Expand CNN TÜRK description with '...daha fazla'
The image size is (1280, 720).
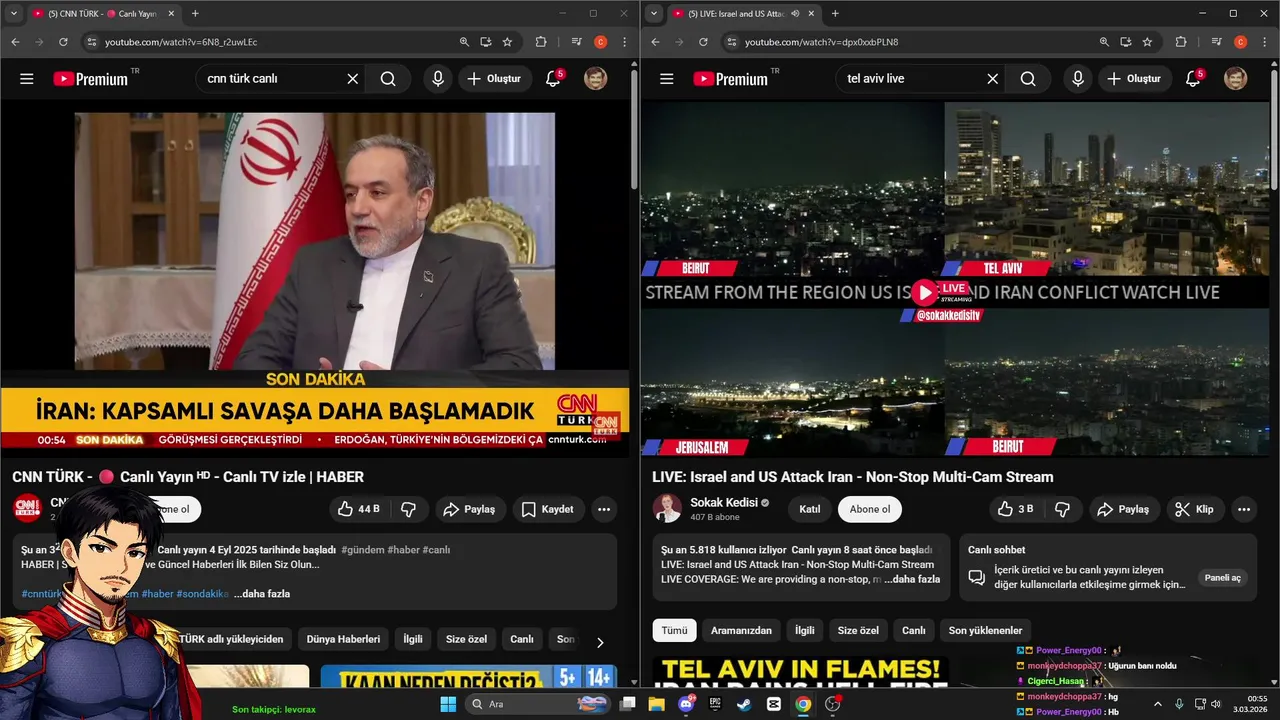point(262,594)
